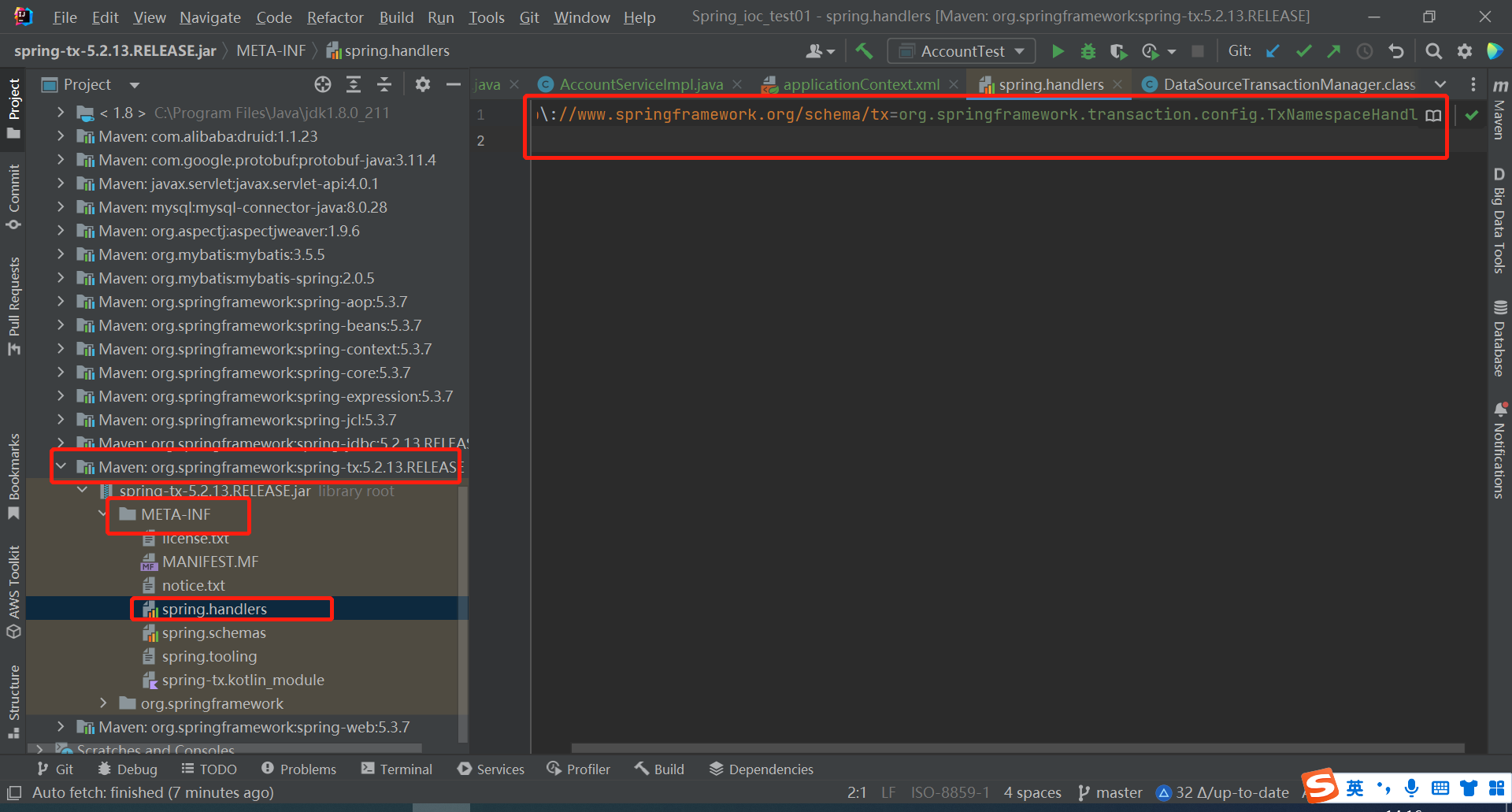The image size is (1512, 812).
Task: Open the profiler run icon
Action: 1151,51
